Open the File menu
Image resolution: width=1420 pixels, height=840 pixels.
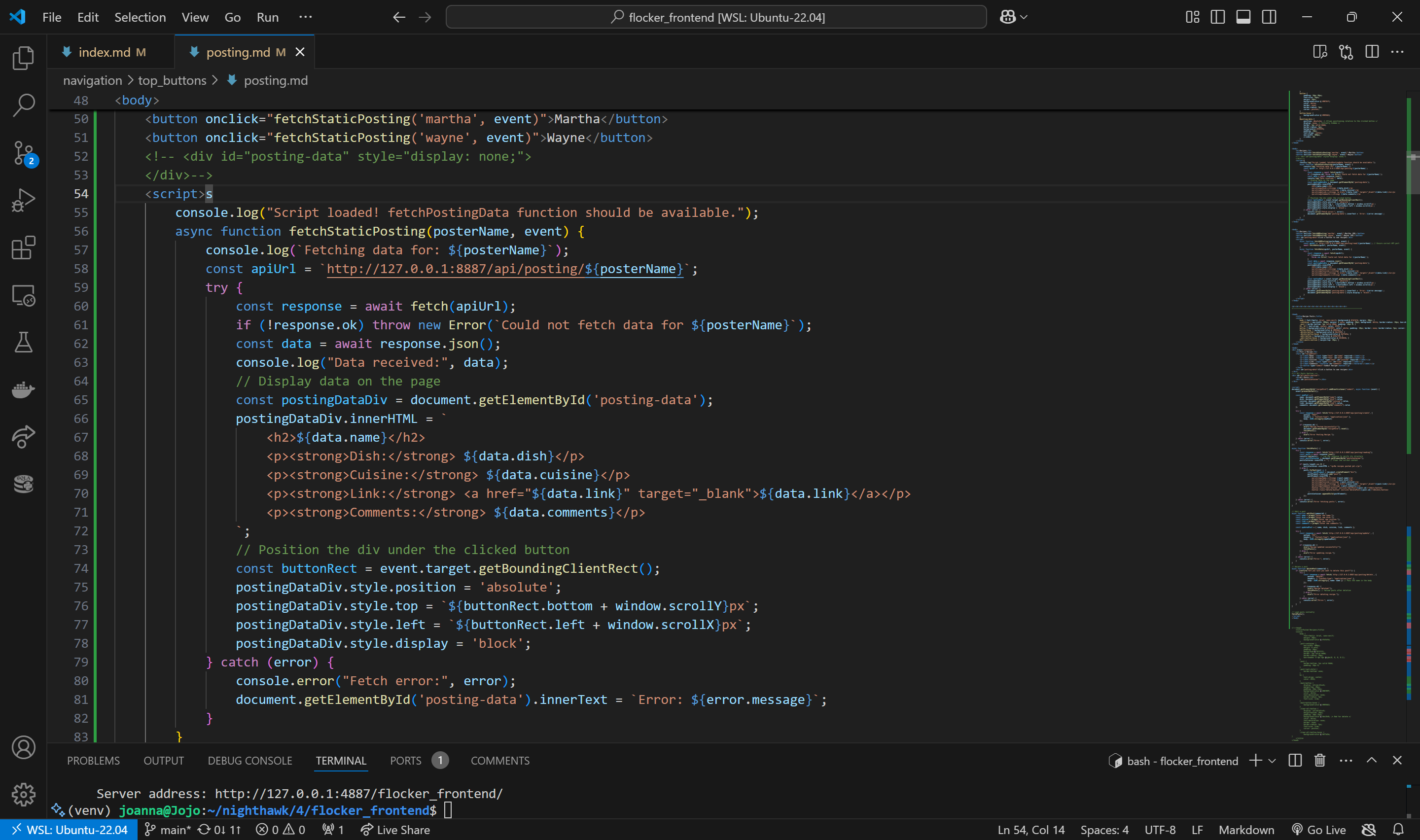pyautogui.click(x=51, y=17)
